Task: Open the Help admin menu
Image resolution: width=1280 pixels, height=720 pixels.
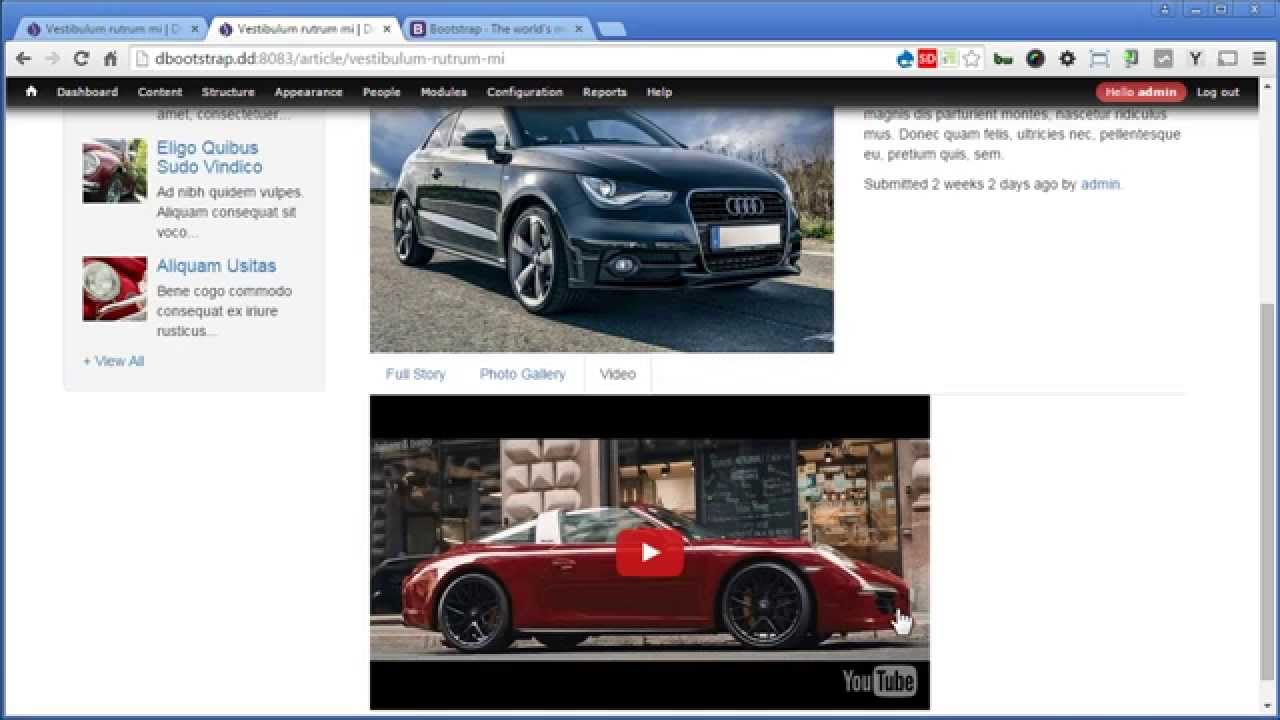Action: click(x=659, y=91)
